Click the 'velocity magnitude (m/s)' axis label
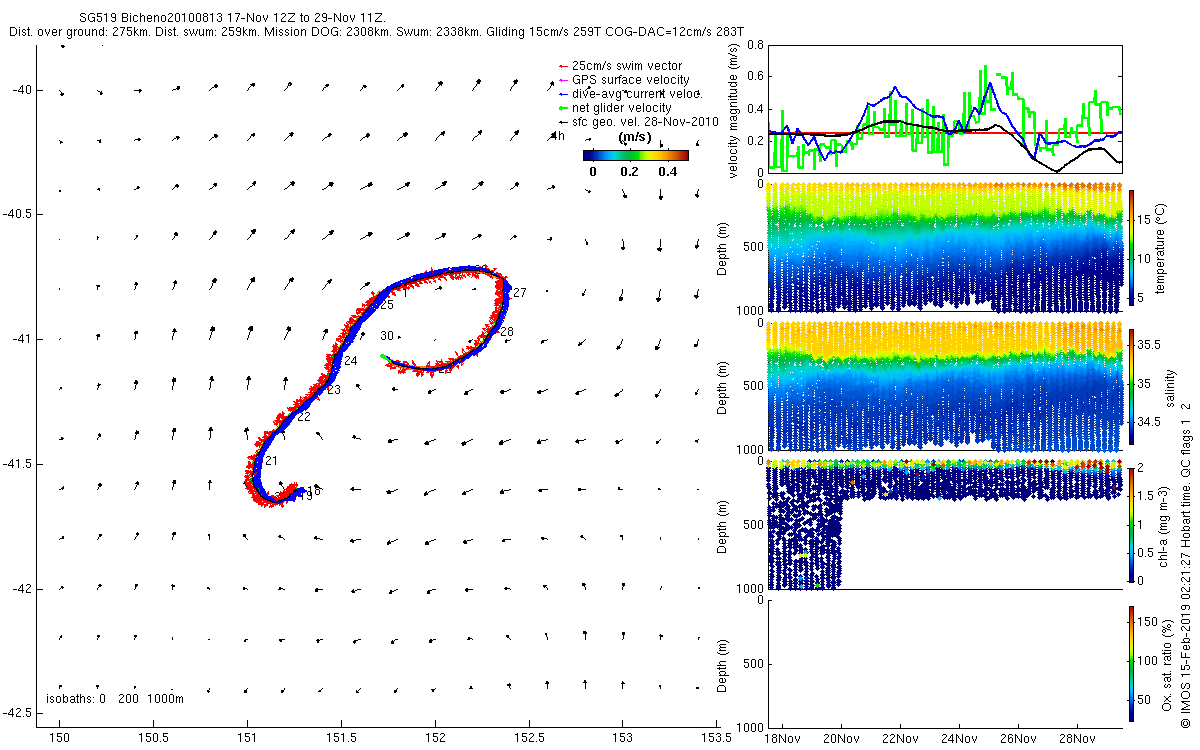The width and height of the screenshot is (1200, 750). [734, 109]
